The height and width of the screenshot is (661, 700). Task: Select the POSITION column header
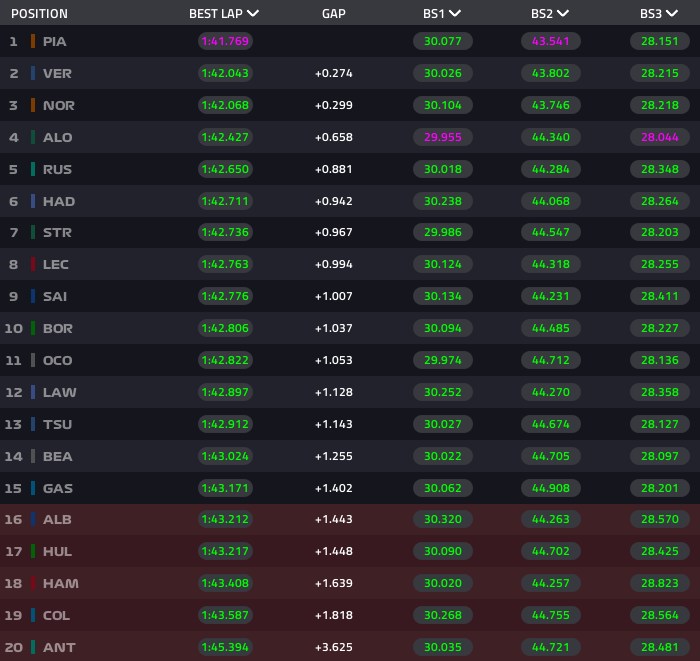point(39,14)
